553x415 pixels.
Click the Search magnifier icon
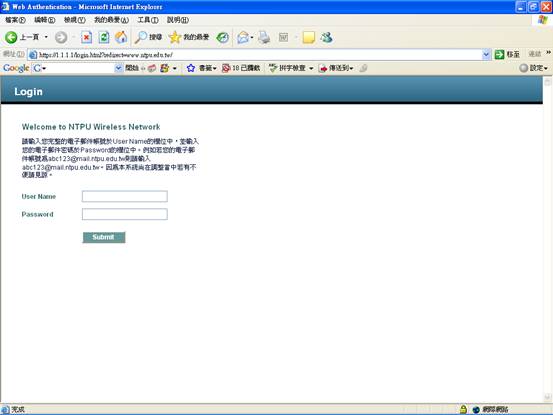tap(141, 37)
